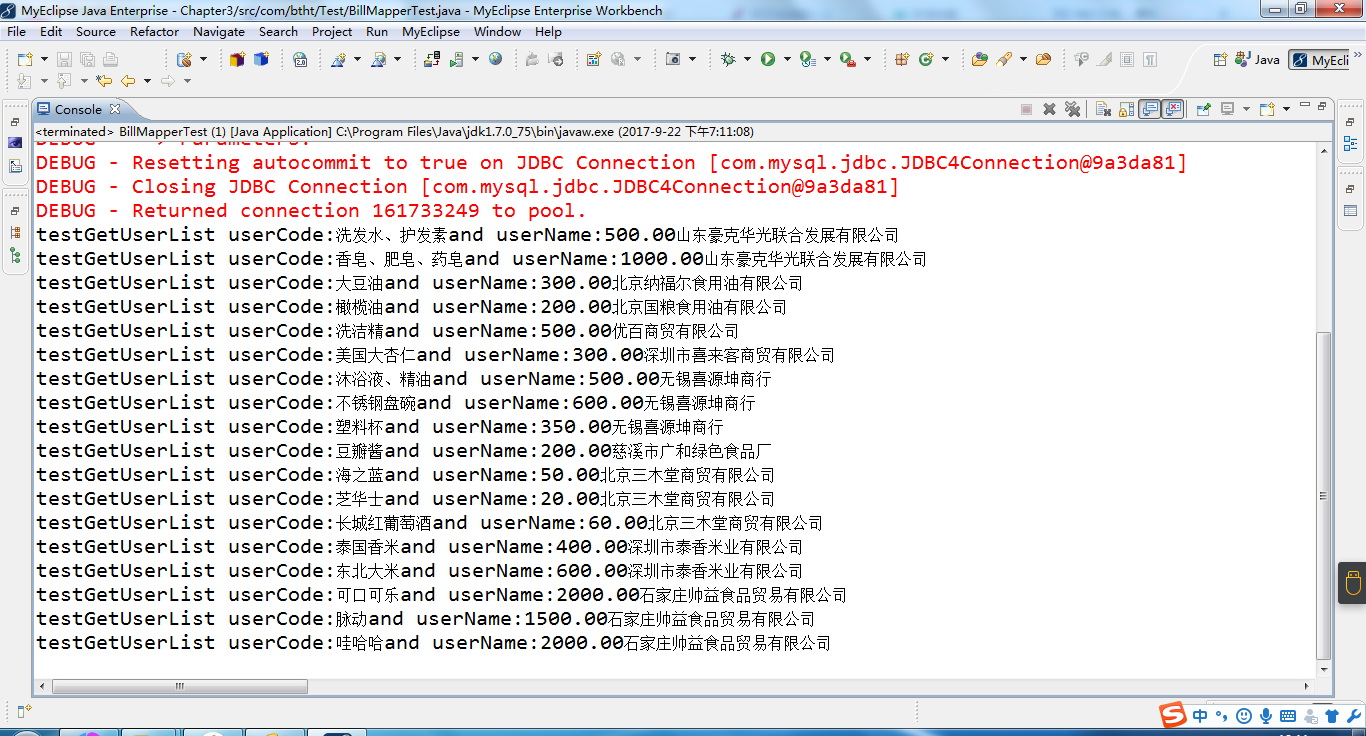The image size is (1366, 736).
Task: Click the Open Perspective icon
Action: [x=1220, y=59]
